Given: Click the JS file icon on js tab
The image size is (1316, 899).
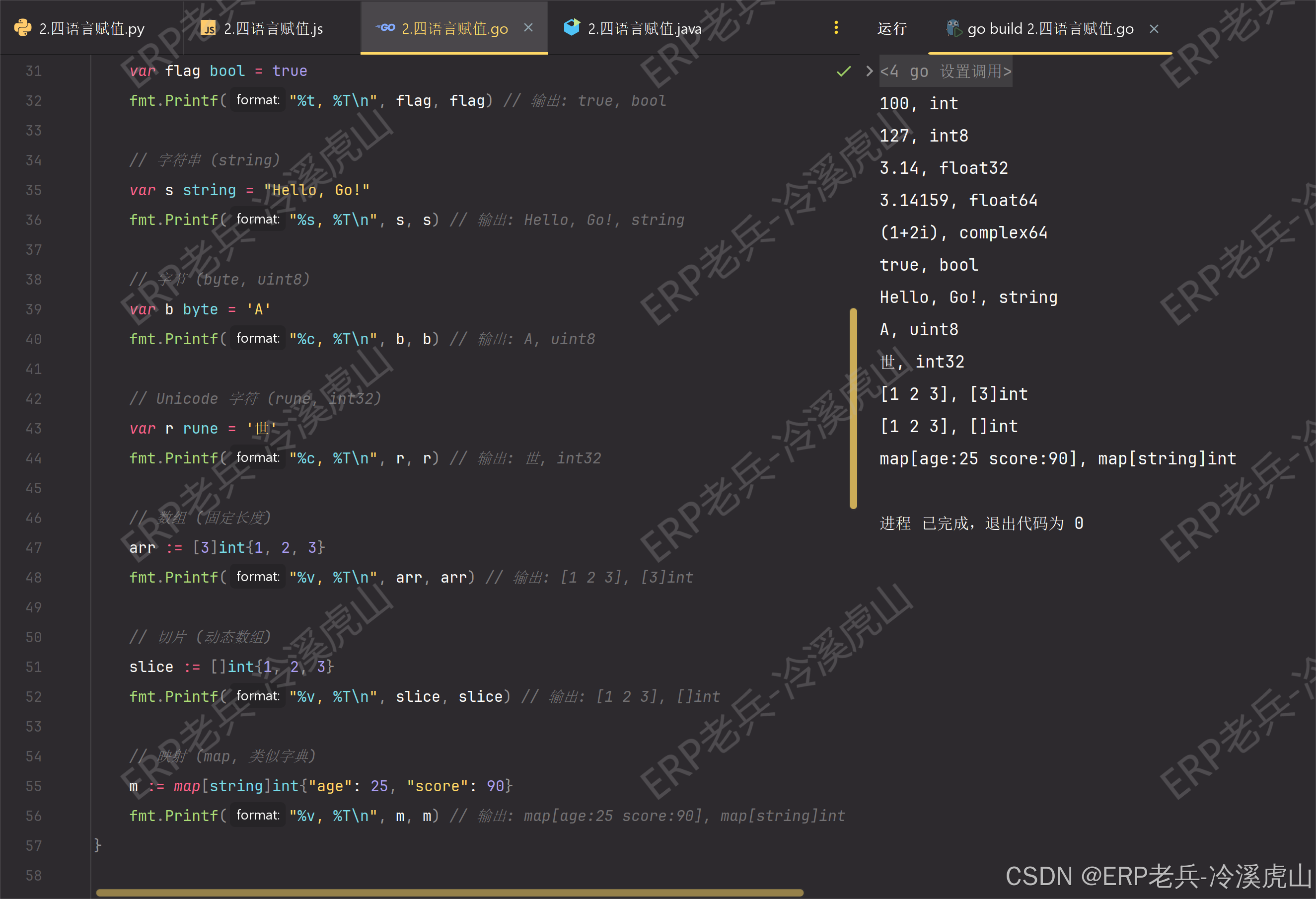Looking at the screenshot, I should tap(209, 28).
